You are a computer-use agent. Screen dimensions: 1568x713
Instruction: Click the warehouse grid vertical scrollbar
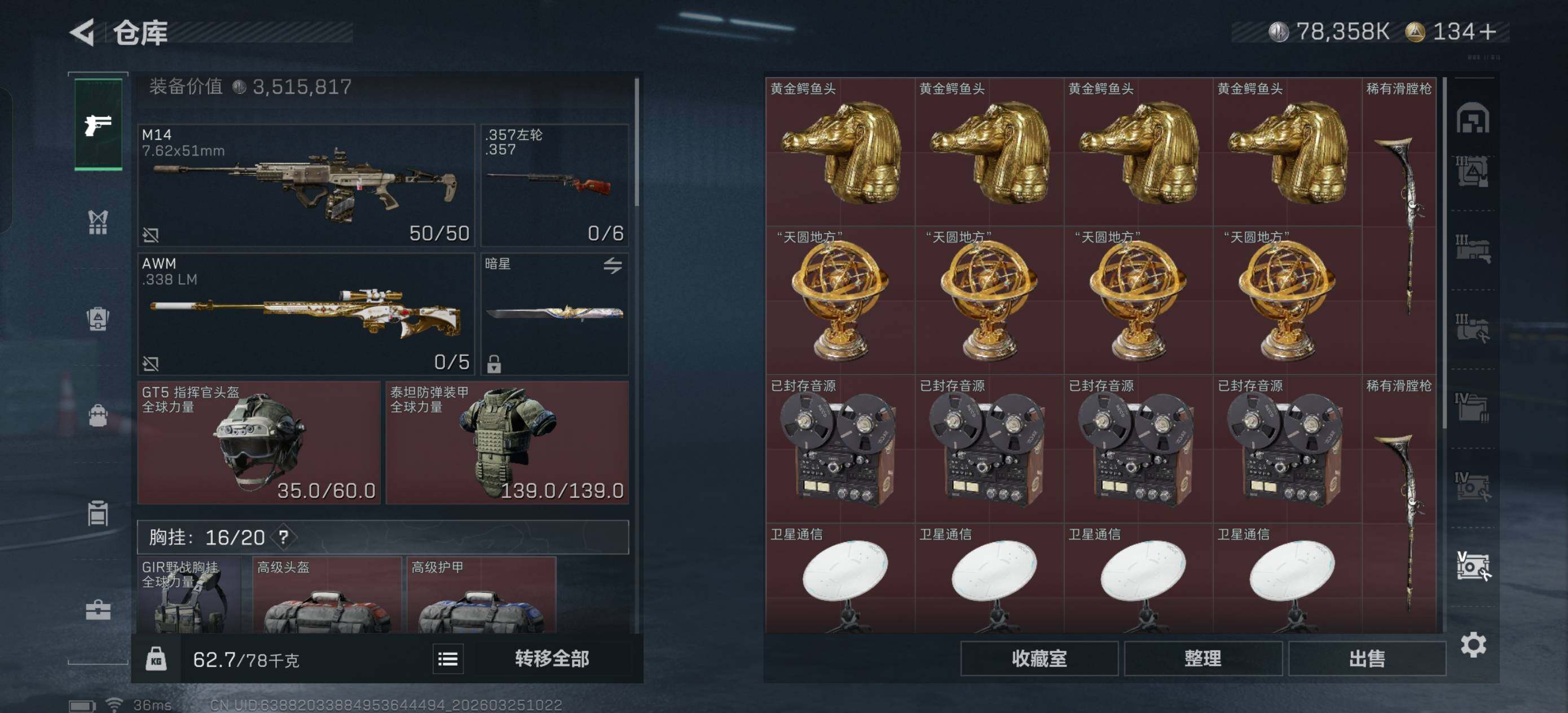click(x=1444, y=252)
